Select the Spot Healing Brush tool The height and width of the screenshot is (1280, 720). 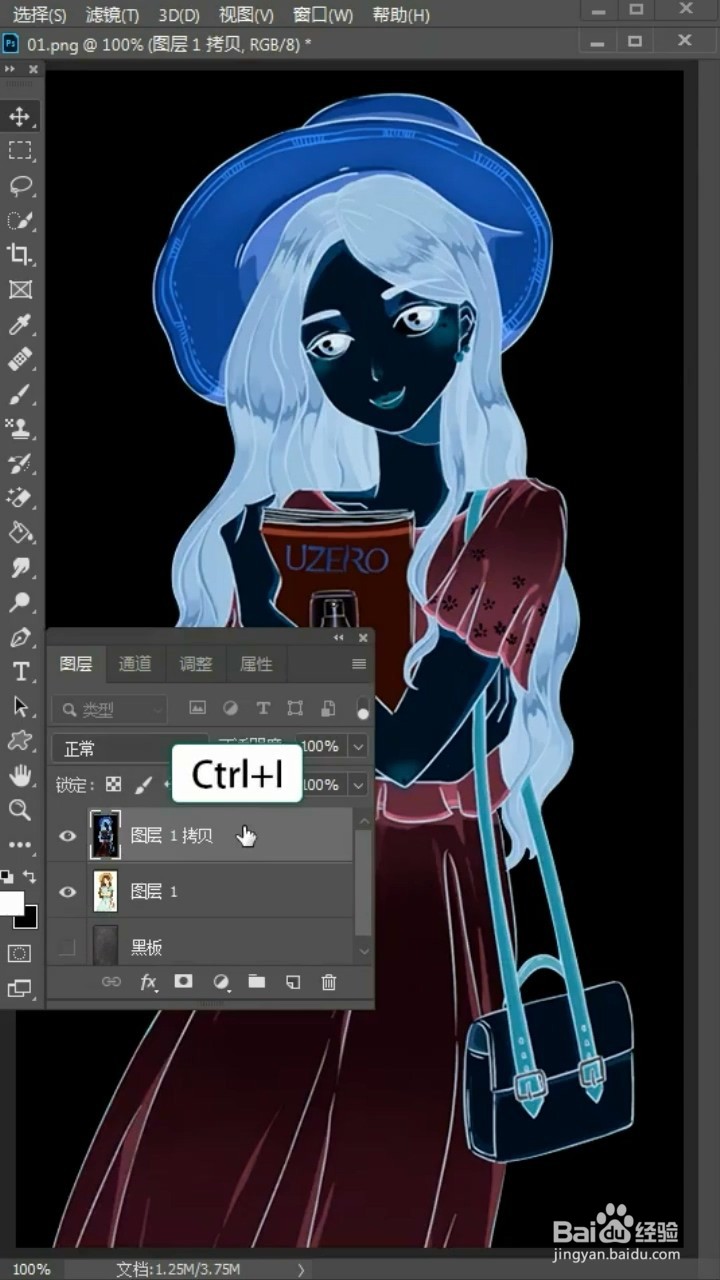(x=20, y=359)
